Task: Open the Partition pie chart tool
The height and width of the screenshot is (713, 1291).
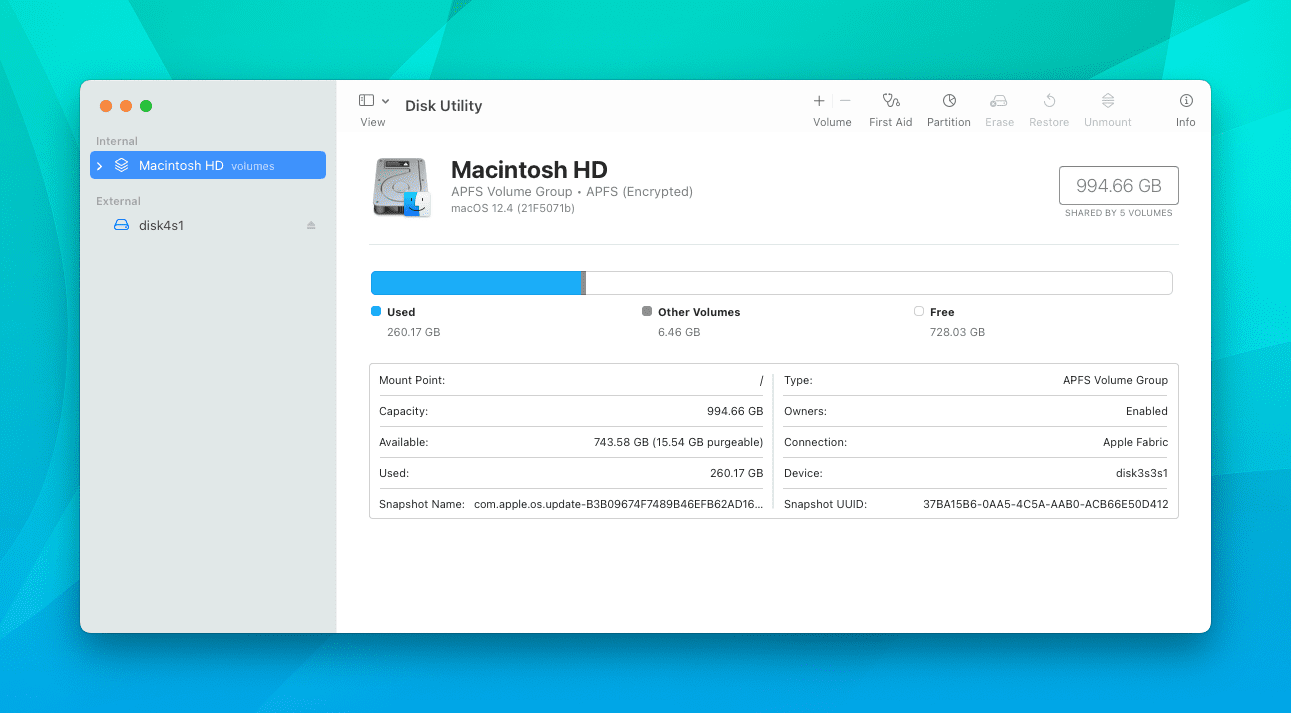Action: pos(949,101)
